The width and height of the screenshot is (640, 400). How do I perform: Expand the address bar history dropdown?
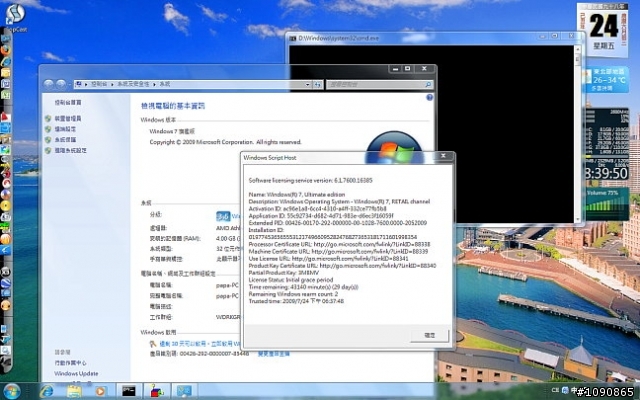tap(308, 84)
